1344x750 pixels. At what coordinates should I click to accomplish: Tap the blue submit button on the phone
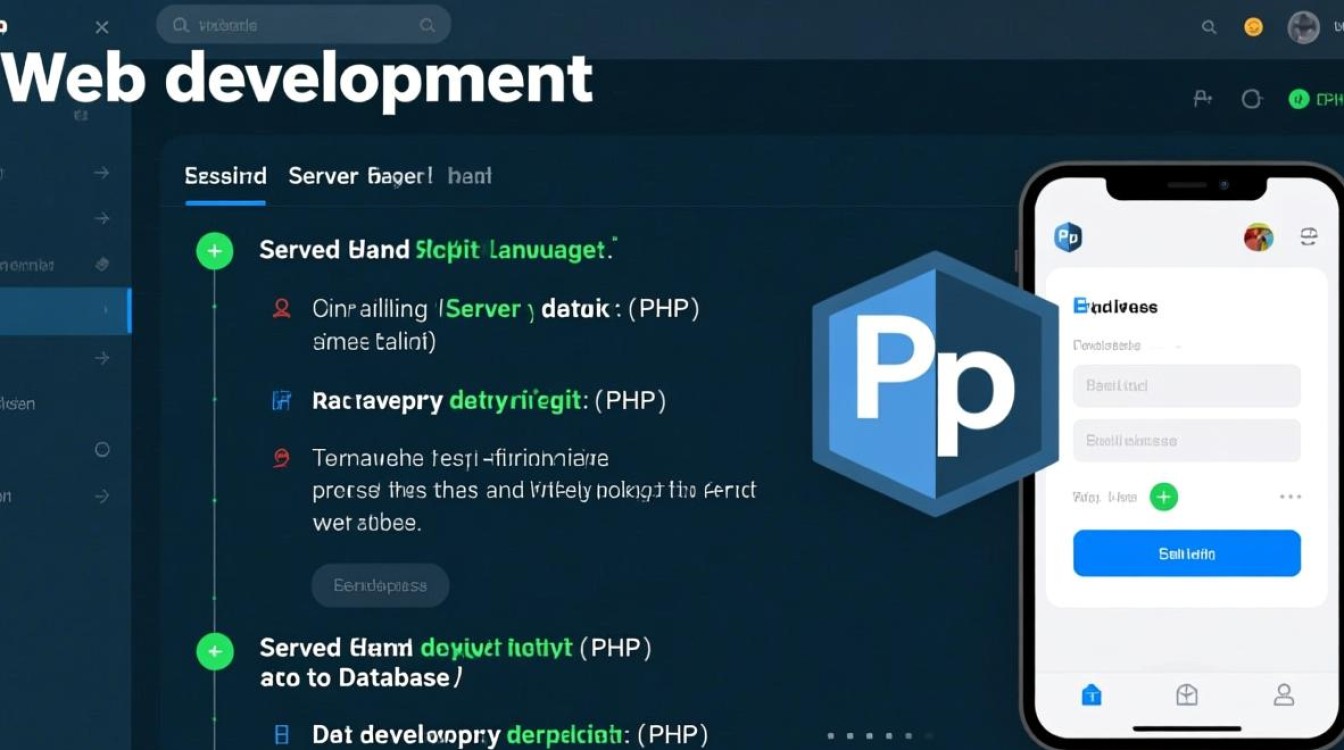click(1186, 554)
